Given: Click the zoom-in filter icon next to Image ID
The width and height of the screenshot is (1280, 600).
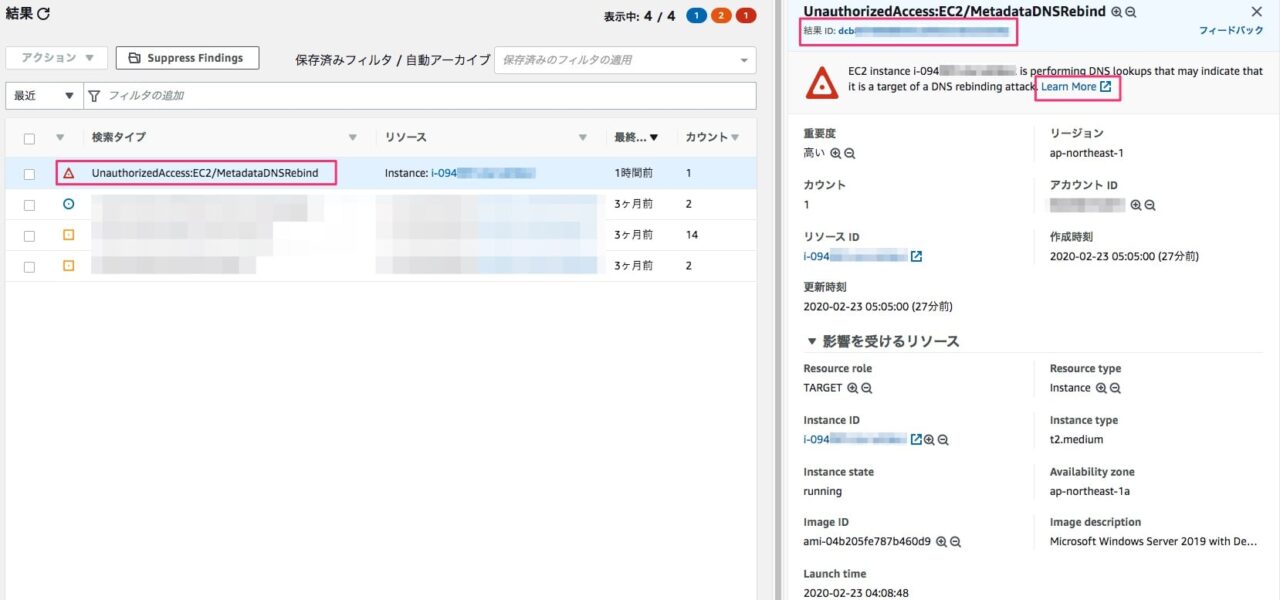Looking at the screenshot, I should pos(941,541).
